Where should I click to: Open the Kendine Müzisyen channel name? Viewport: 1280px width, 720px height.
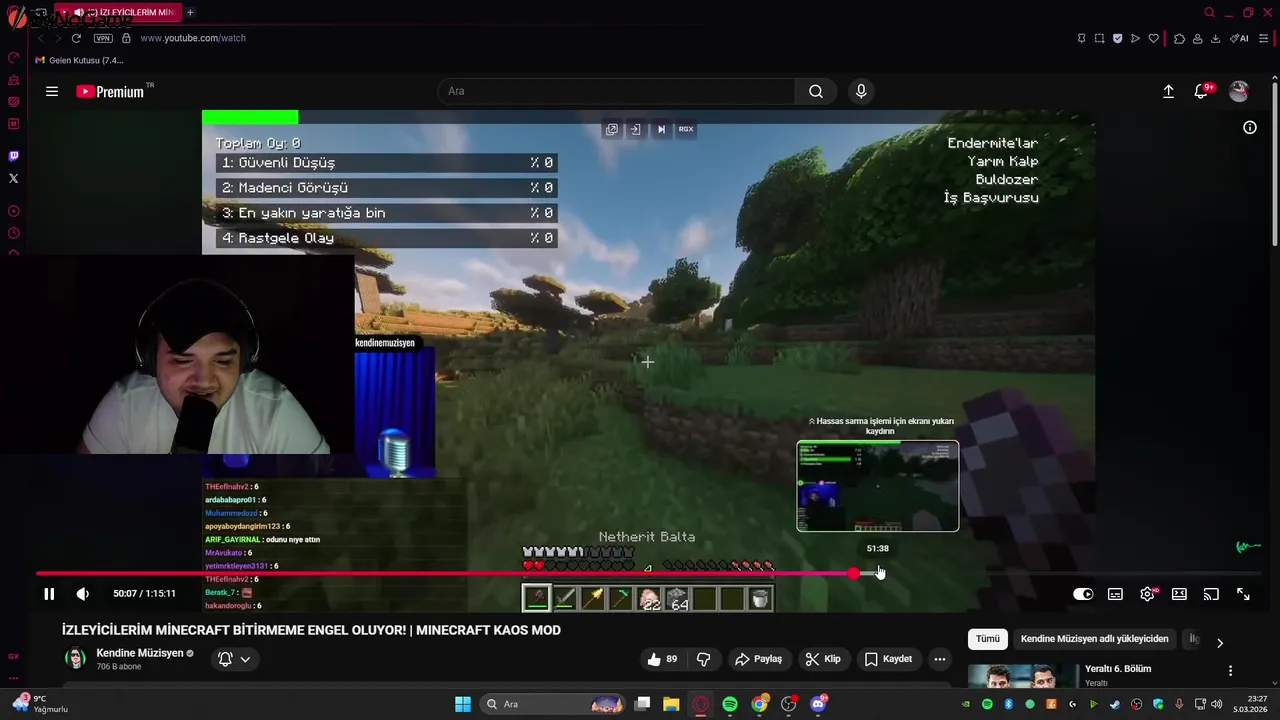pyautogui.click(x=140, y=653)
